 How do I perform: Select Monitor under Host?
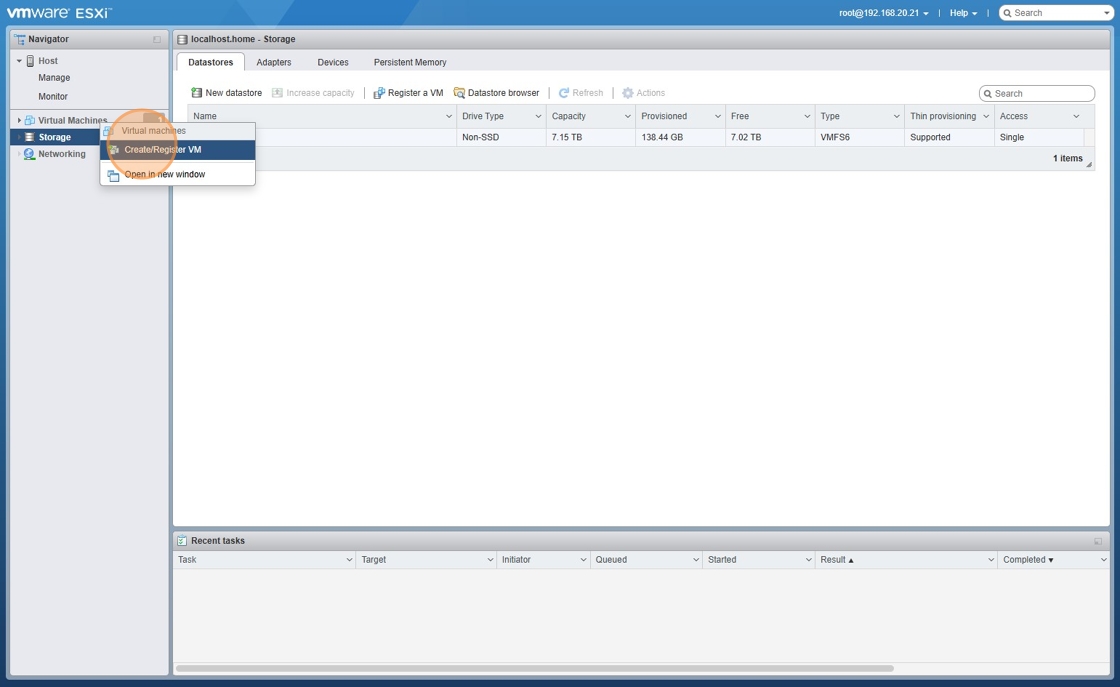pos(53,96)
